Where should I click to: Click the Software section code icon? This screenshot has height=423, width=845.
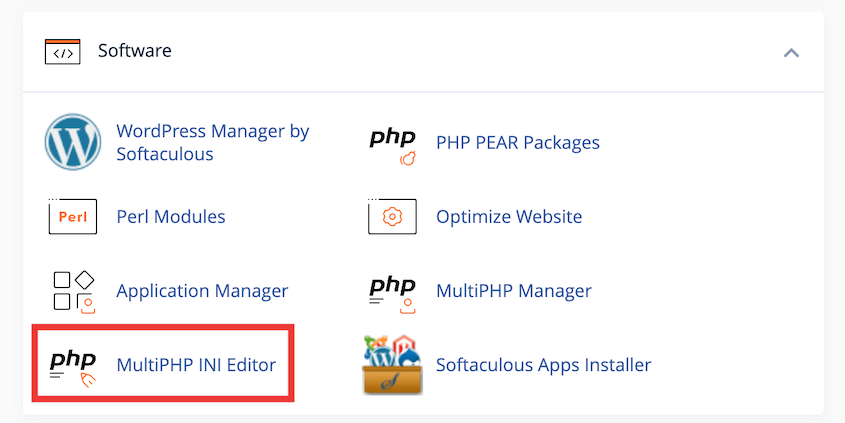point(63,52)
